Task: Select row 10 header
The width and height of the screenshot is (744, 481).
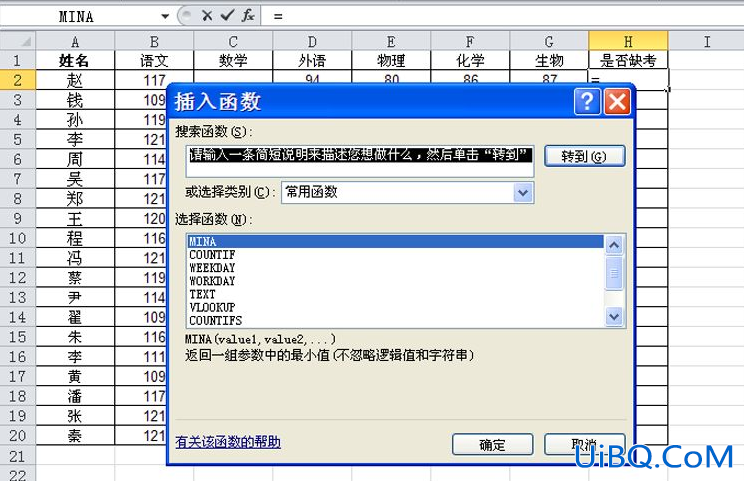Action: (x=18, y=238)
